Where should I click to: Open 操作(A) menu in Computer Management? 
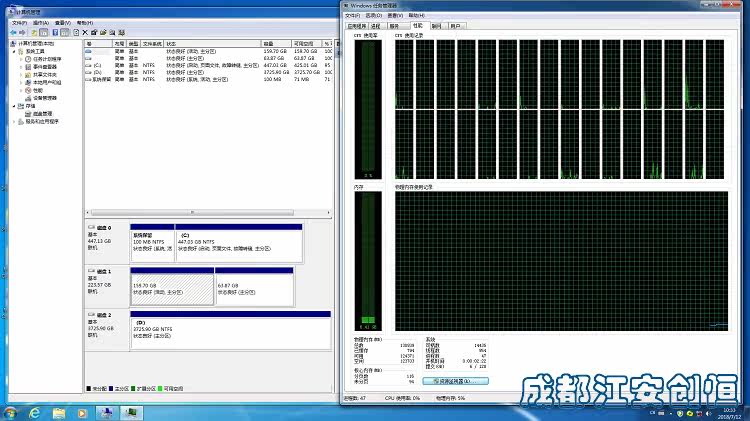[41, 22]
